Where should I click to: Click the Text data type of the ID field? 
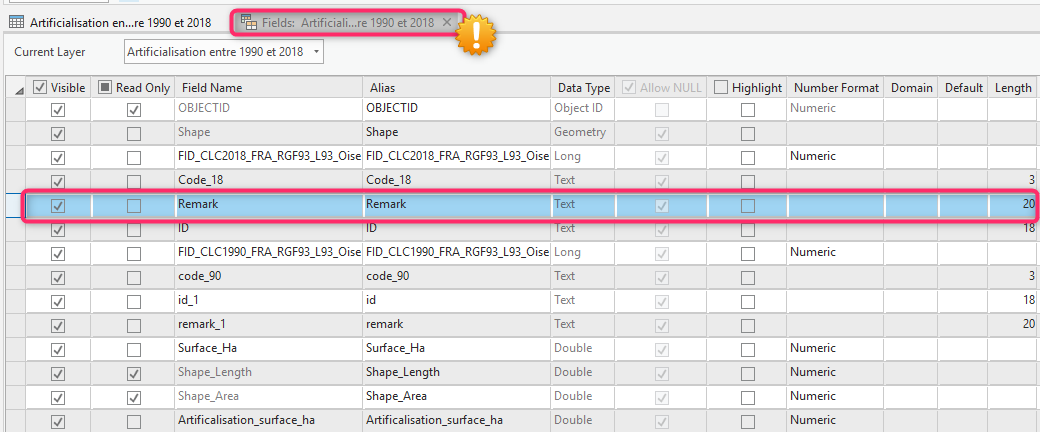coord(584,228)
